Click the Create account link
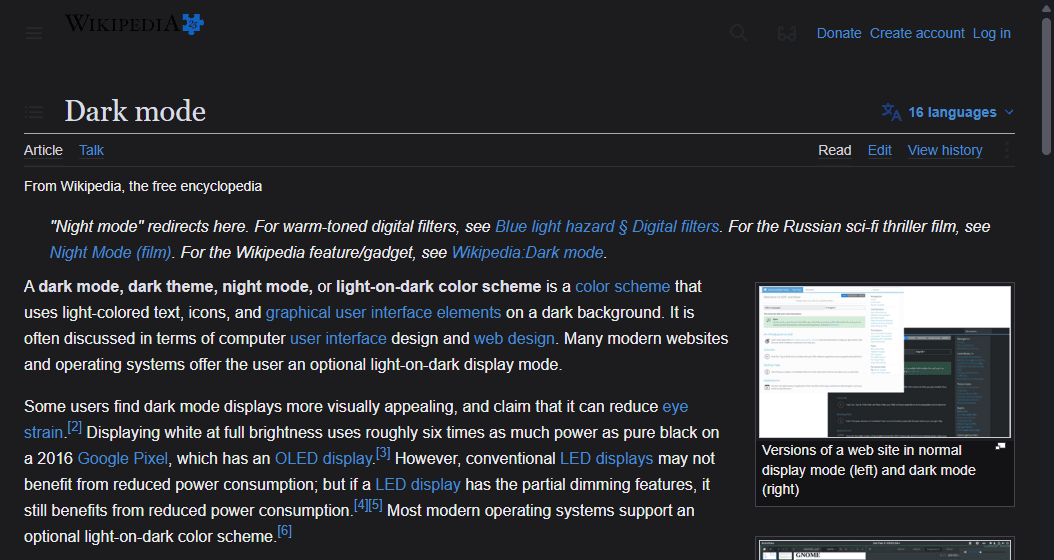This screenshot has height=560, width=1054. coord(917,33)
